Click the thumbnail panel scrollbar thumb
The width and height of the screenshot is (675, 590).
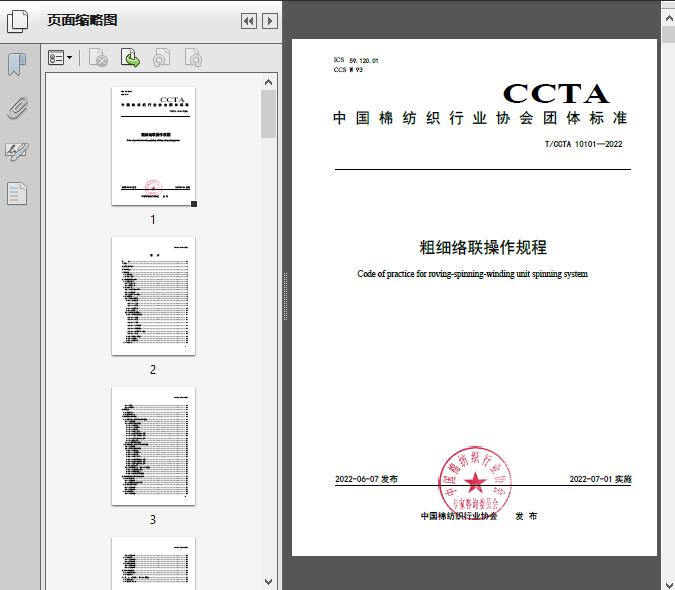(x=269, y=114)
